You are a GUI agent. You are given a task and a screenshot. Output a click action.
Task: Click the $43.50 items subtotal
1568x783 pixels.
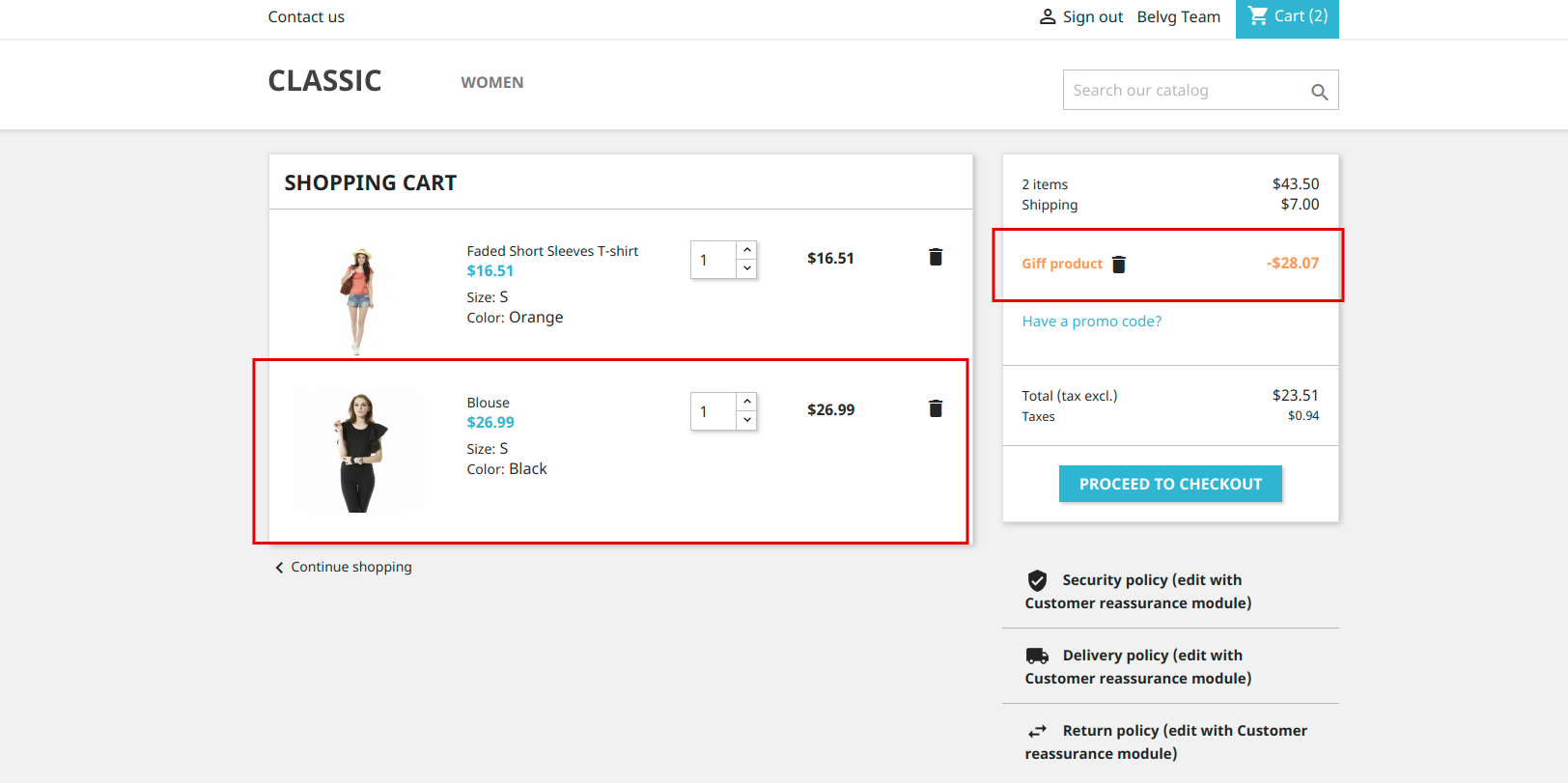point(1296,183)
